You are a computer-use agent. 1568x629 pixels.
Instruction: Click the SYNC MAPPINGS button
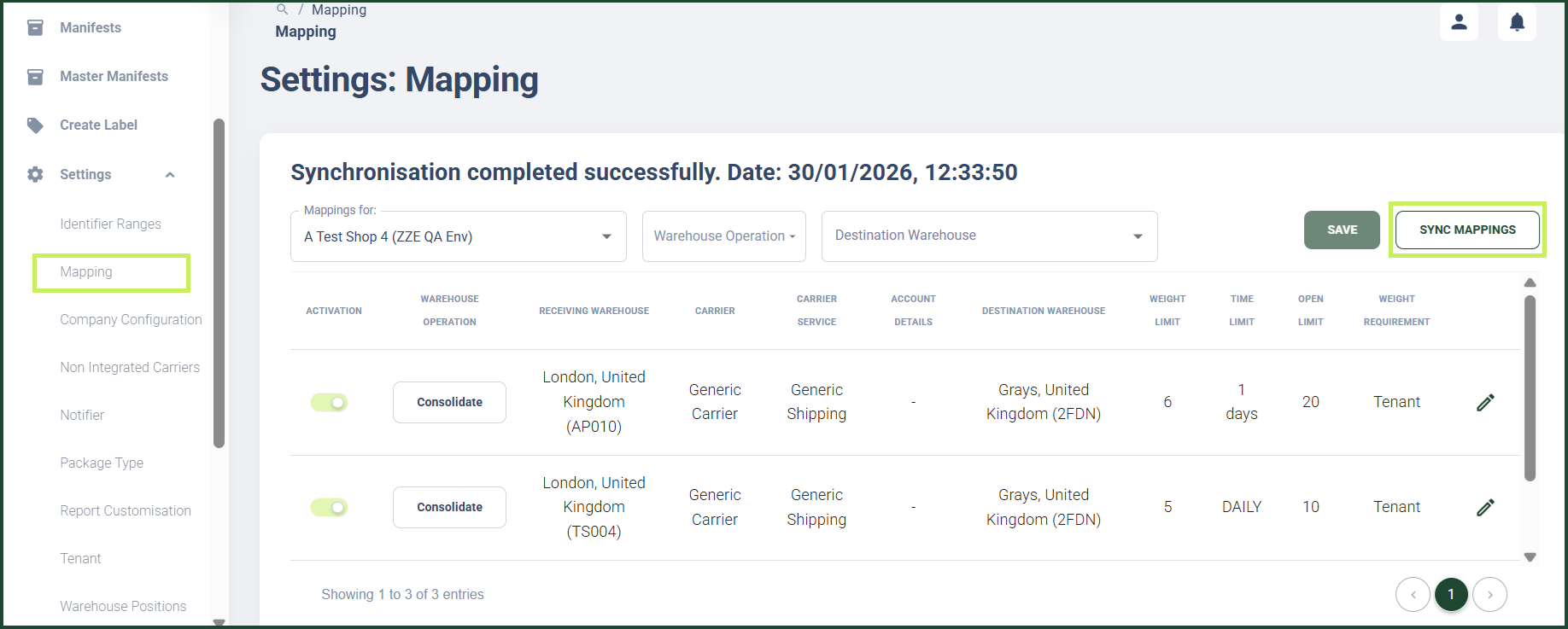pos(1467,230)
